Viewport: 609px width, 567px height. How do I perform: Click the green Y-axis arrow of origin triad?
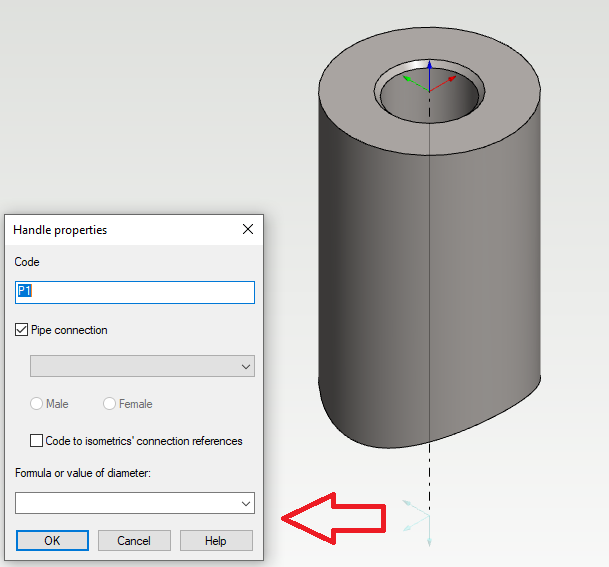click(410, 79)
